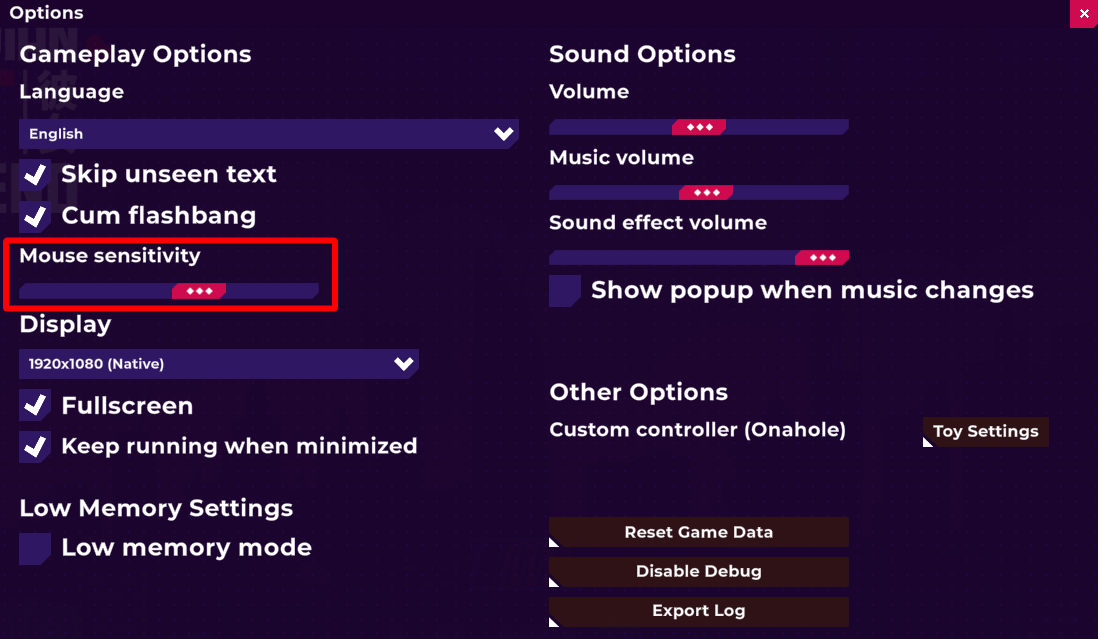The width and height of the screenshot is (1098, 639).
Task: Click the Mouse sensitivity slider handle
Action: click(x=199, y=291)
